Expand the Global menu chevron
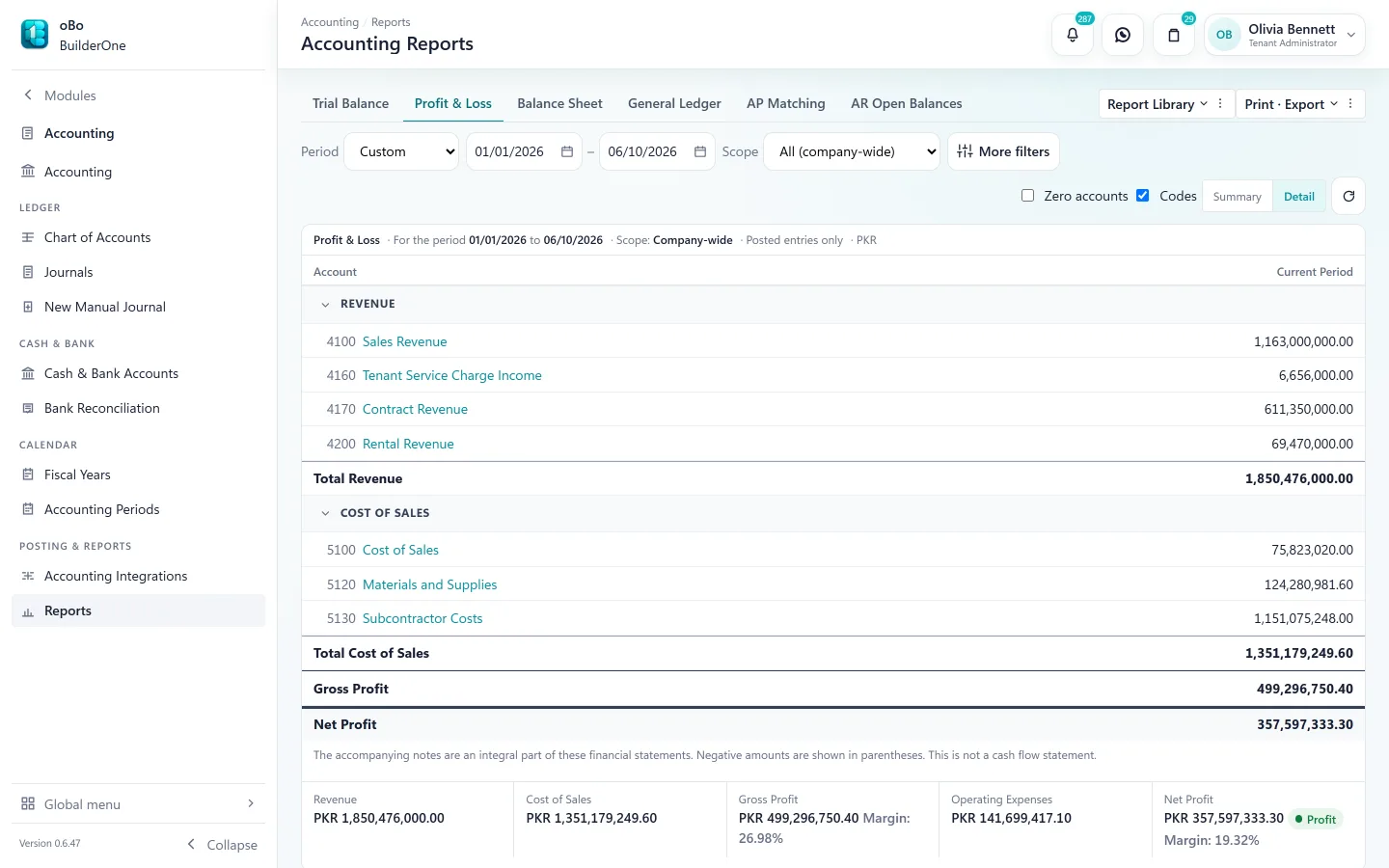The image size is (1389, 868). pyautogui.click(x=251, y=803)
